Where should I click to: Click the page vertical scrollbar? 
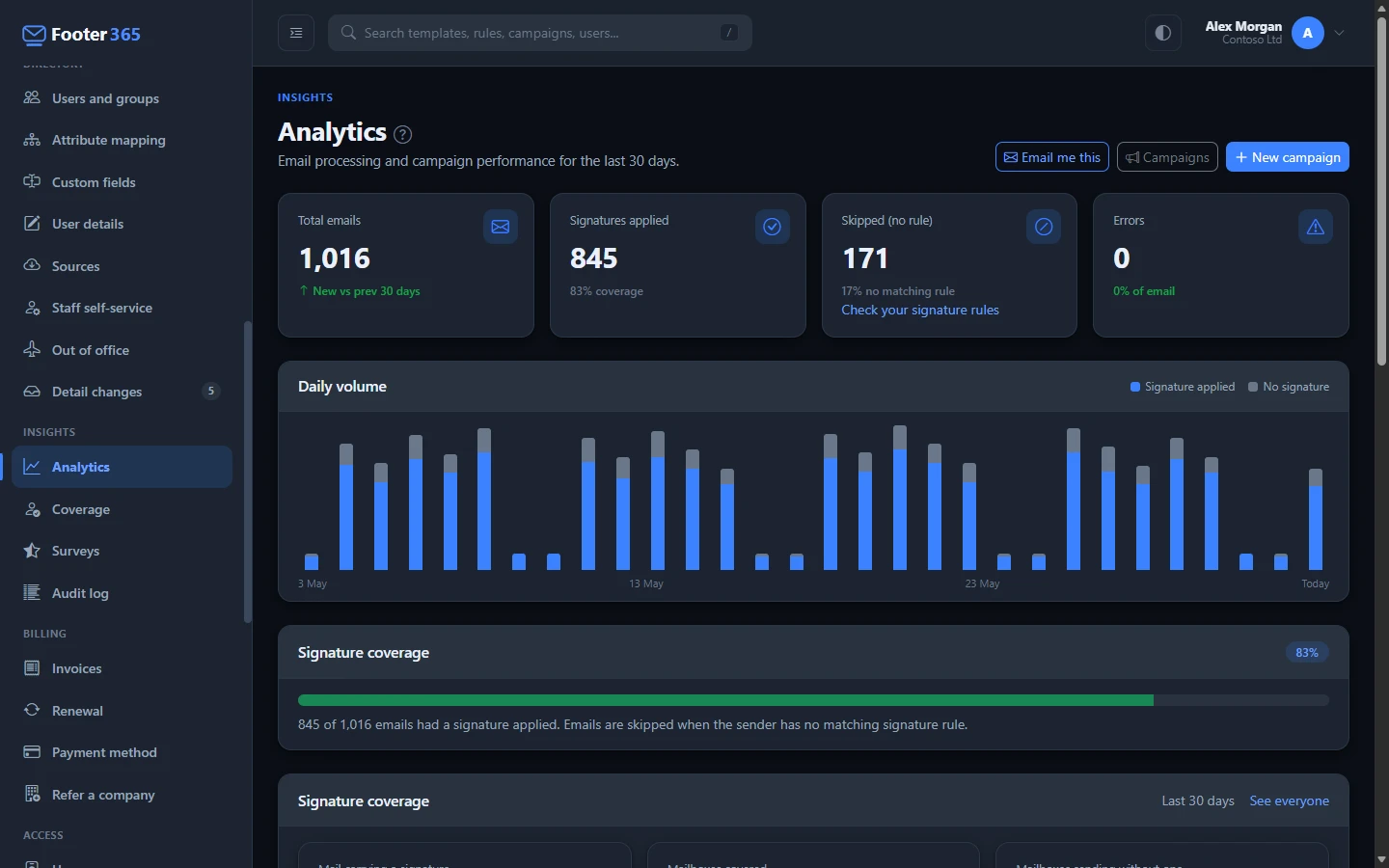pyautogui.click(x=1381, y=193)
